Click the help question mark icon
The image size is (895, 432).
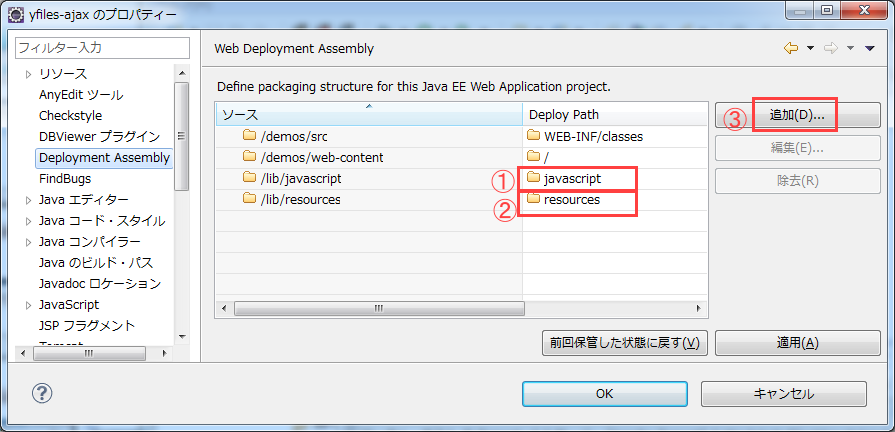(42, 393)
